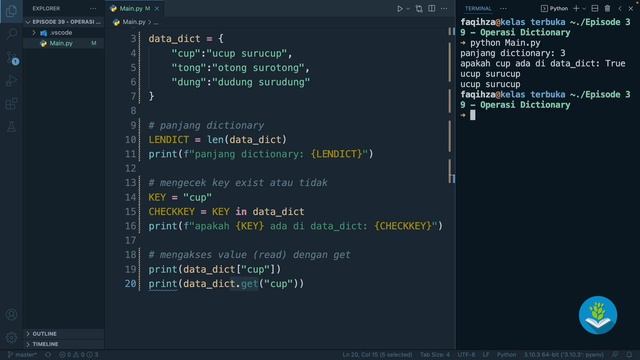Open changes compare icon in editor toolbar
The width and height of the screenshot is (640, 360).
[419, 9]
